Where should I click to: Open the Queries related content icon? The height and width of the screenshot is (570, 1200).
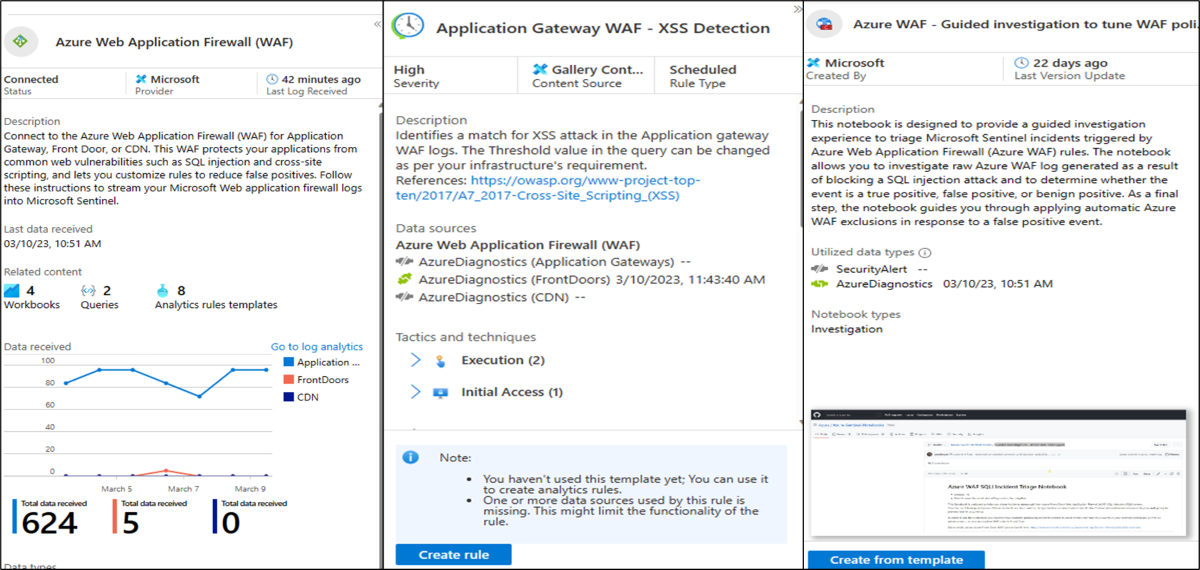tap(87, 291)
